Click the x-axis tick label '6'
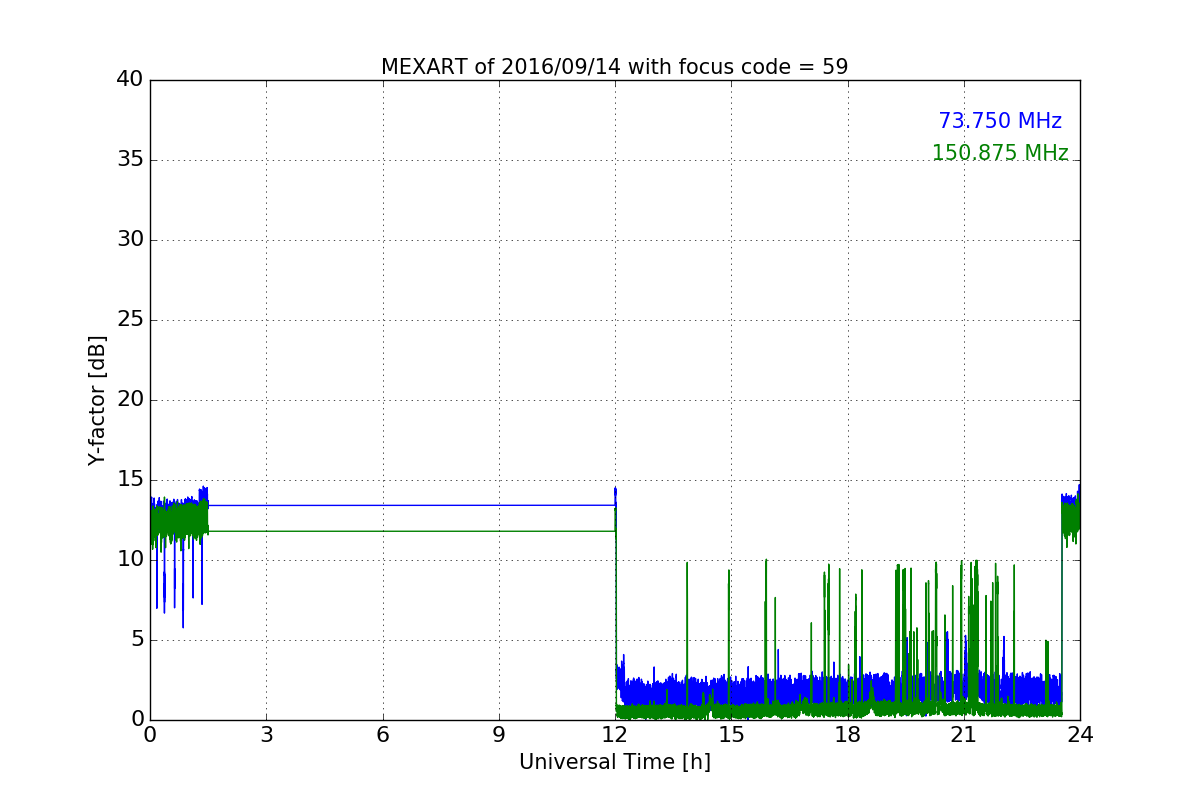The height and width of the screenshot is (800, 1200). pos(383,735)
